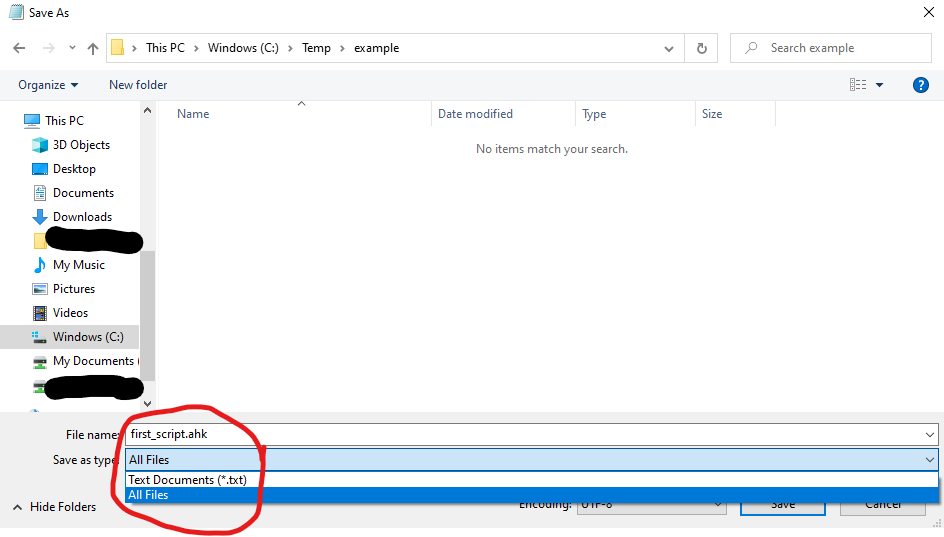
Task: Open My Music in the sidebar
Action: (x=79, y=265)
